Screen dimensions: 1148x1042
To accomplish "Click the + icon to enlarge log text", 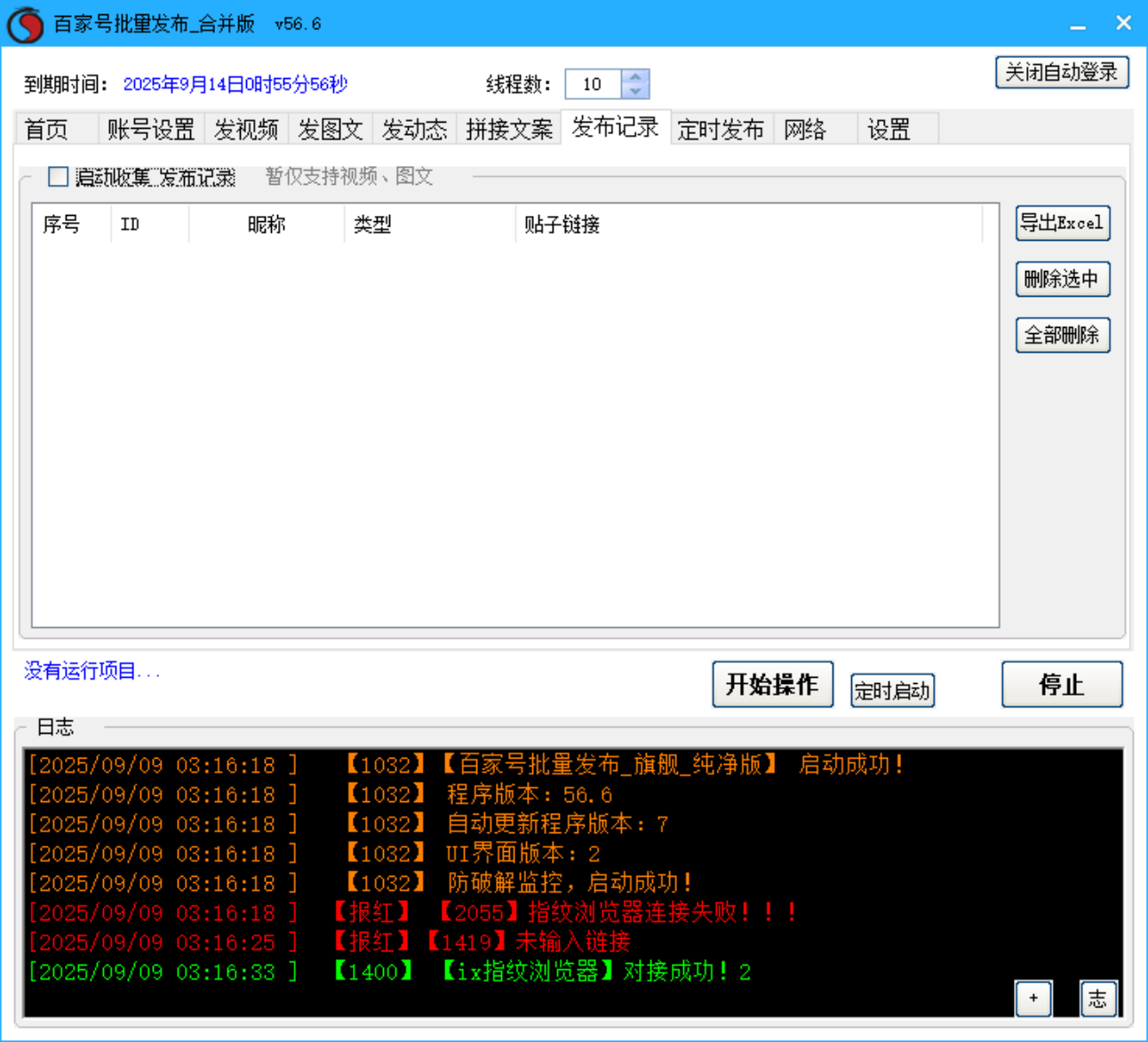I will coord(1033,998).
